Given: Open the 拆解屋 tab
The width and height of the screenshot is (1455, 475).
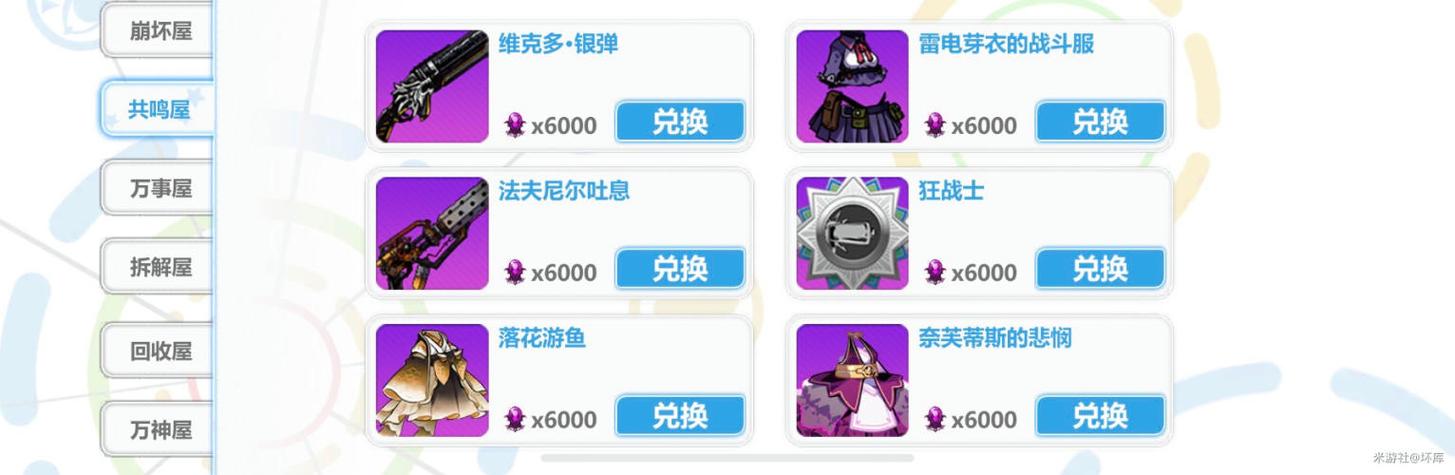Looking at the screenshot, I should pos(160,267).
